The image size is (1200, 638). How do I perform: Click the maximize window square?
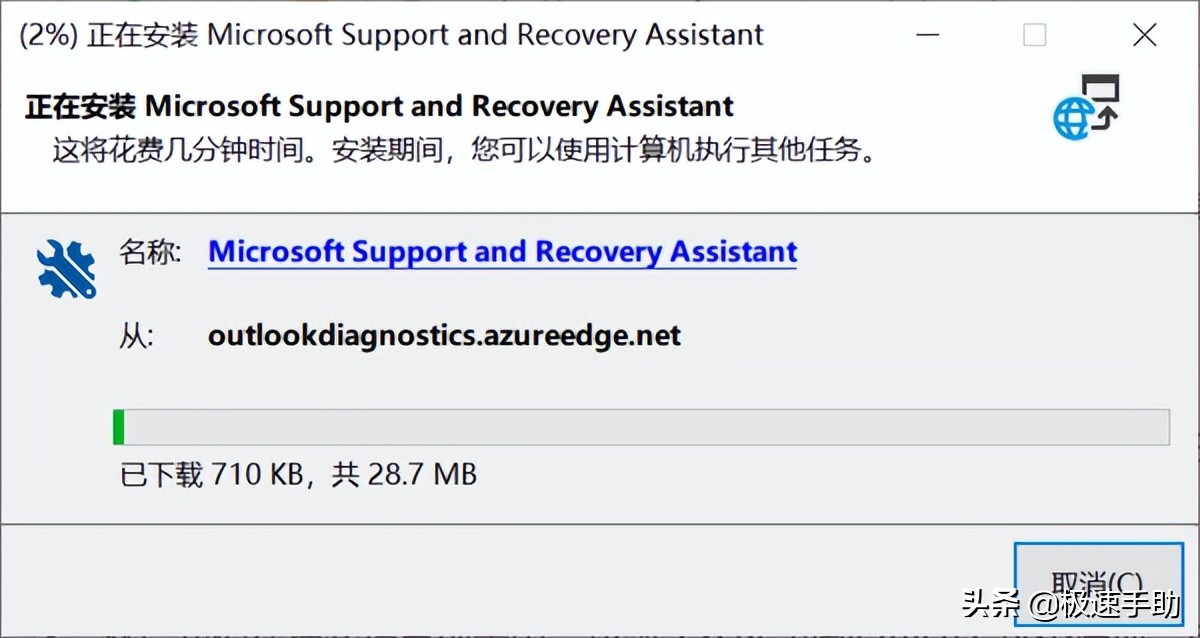click(x=1035, y=36)
